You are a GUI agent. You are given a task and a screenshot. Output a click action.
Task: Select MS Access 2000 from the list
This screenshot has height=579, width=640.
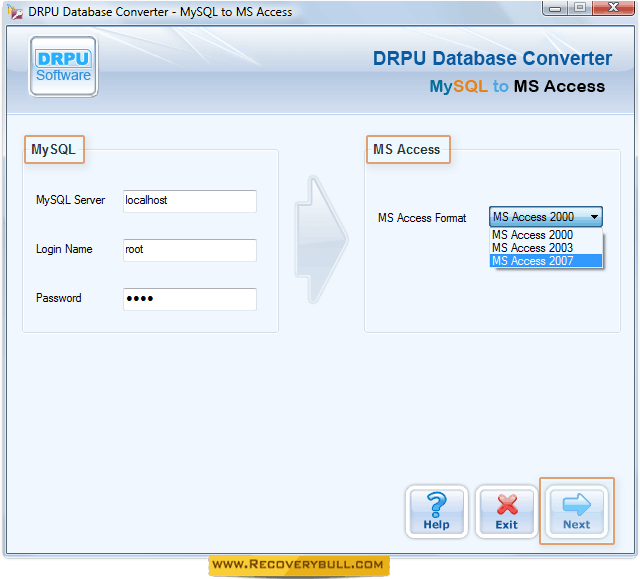(546, 235)
